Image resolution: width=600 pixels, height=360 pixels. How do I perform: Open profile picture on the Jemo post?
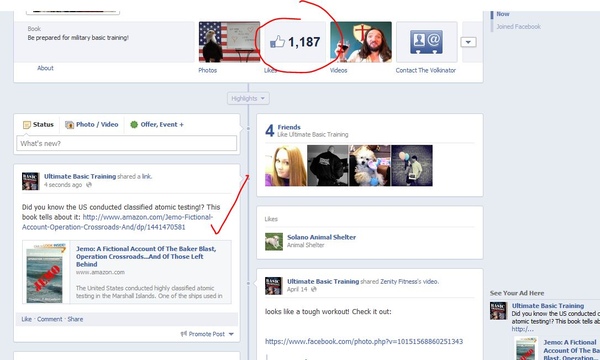coord(31,181)
